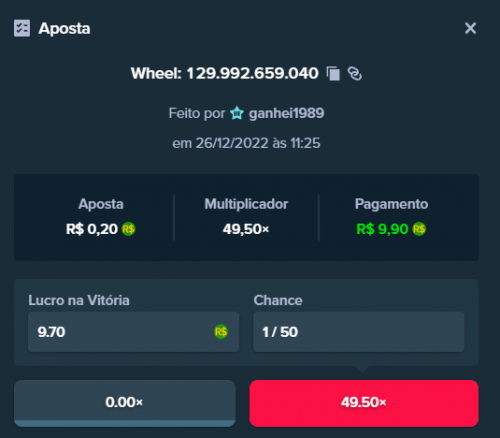The image size is (500, 438).
Task: Click the Chance label
Action: click(x=278, y=300)
